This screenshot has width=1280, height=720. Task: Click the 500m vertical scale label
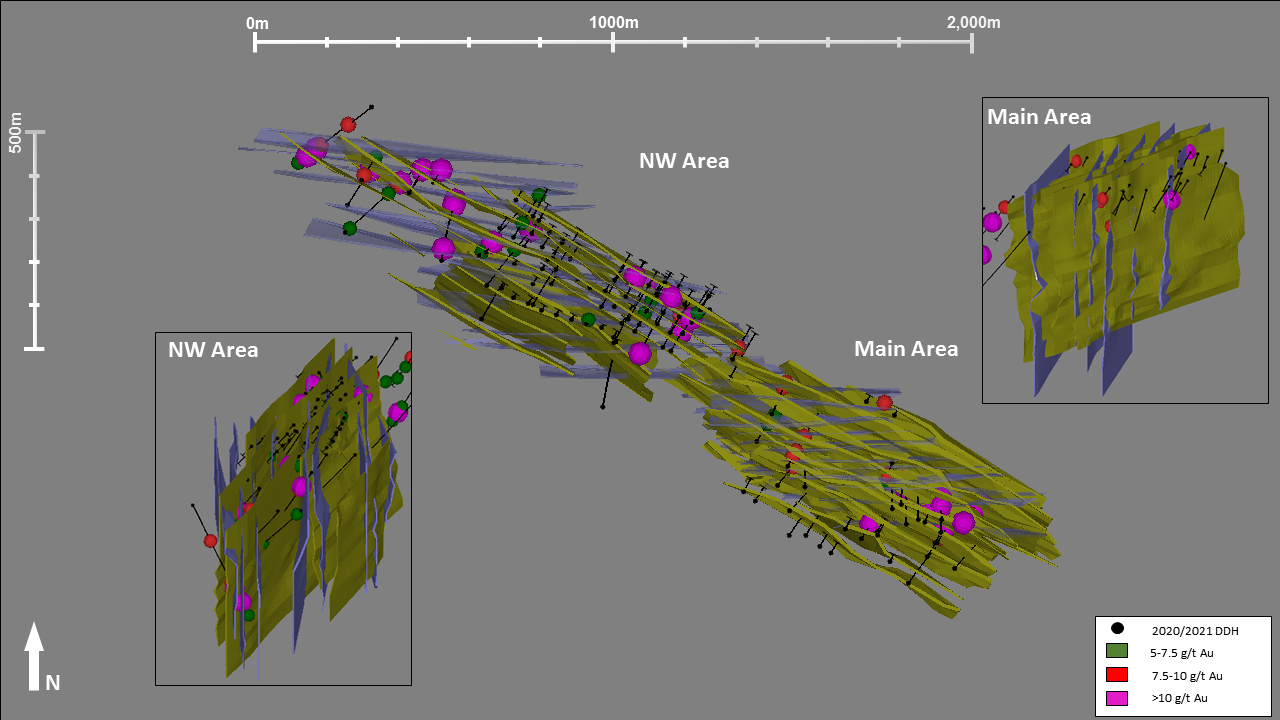pos(15,132)
